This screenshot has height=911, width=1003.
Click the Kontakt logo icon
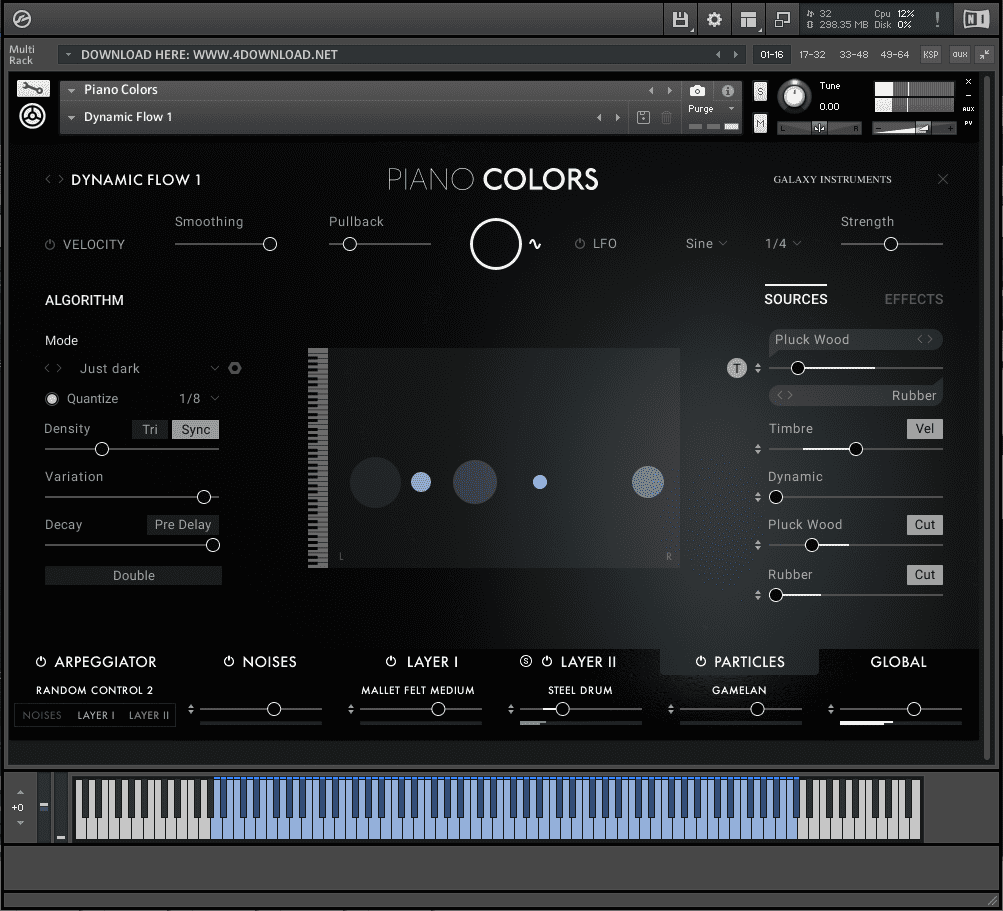(22, 19)
